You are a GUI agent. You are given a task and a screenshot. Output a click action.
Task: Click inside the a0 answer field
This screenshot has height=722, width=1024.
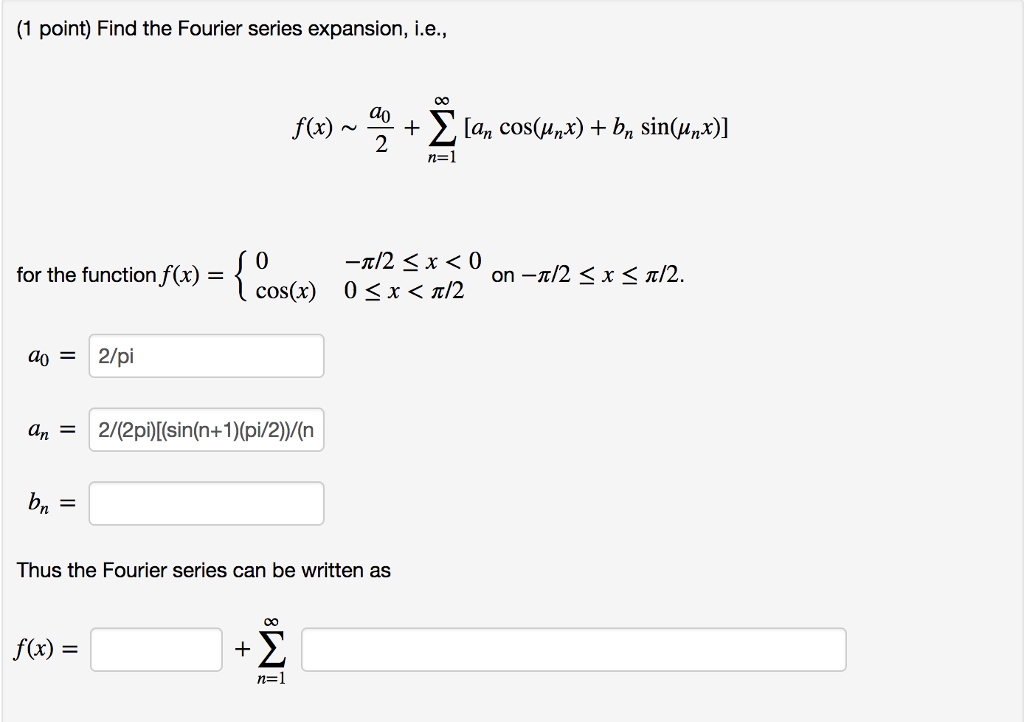tap(205, 355)
